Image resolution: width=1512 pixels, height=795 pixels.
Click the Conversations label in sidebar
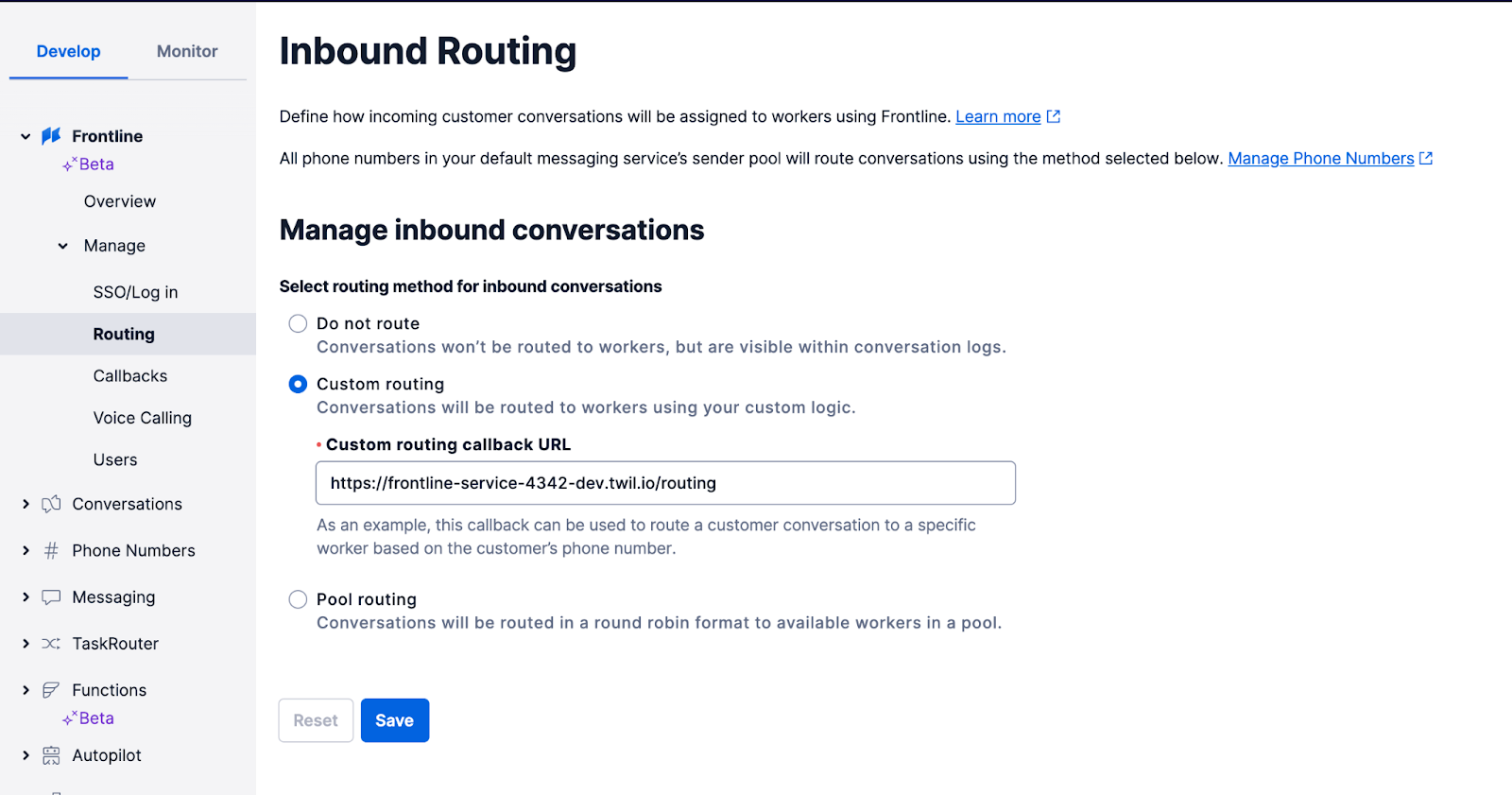[128, 504]
